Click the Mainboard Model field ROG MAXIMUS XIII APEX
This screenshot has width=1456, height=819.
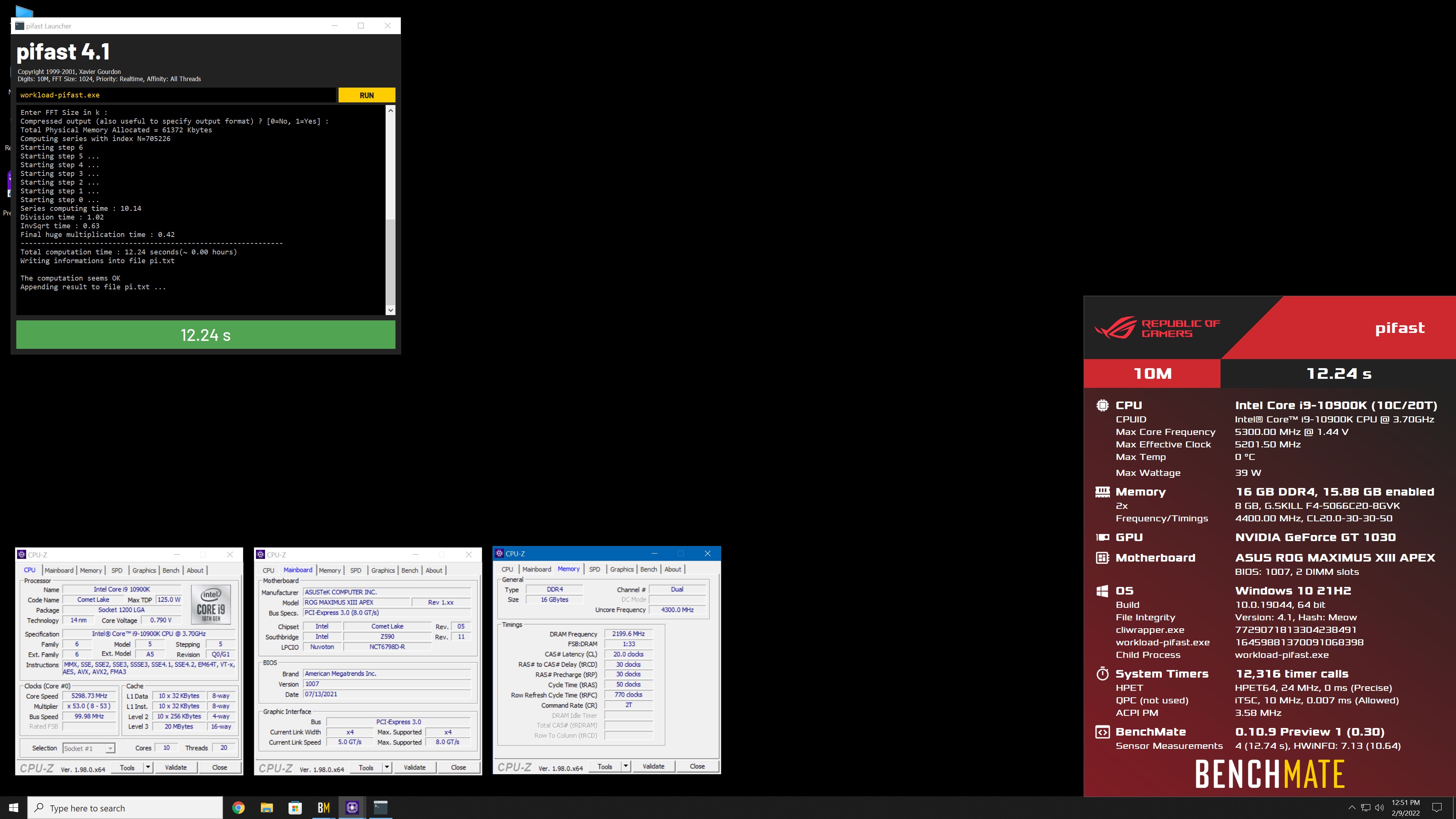357,602
